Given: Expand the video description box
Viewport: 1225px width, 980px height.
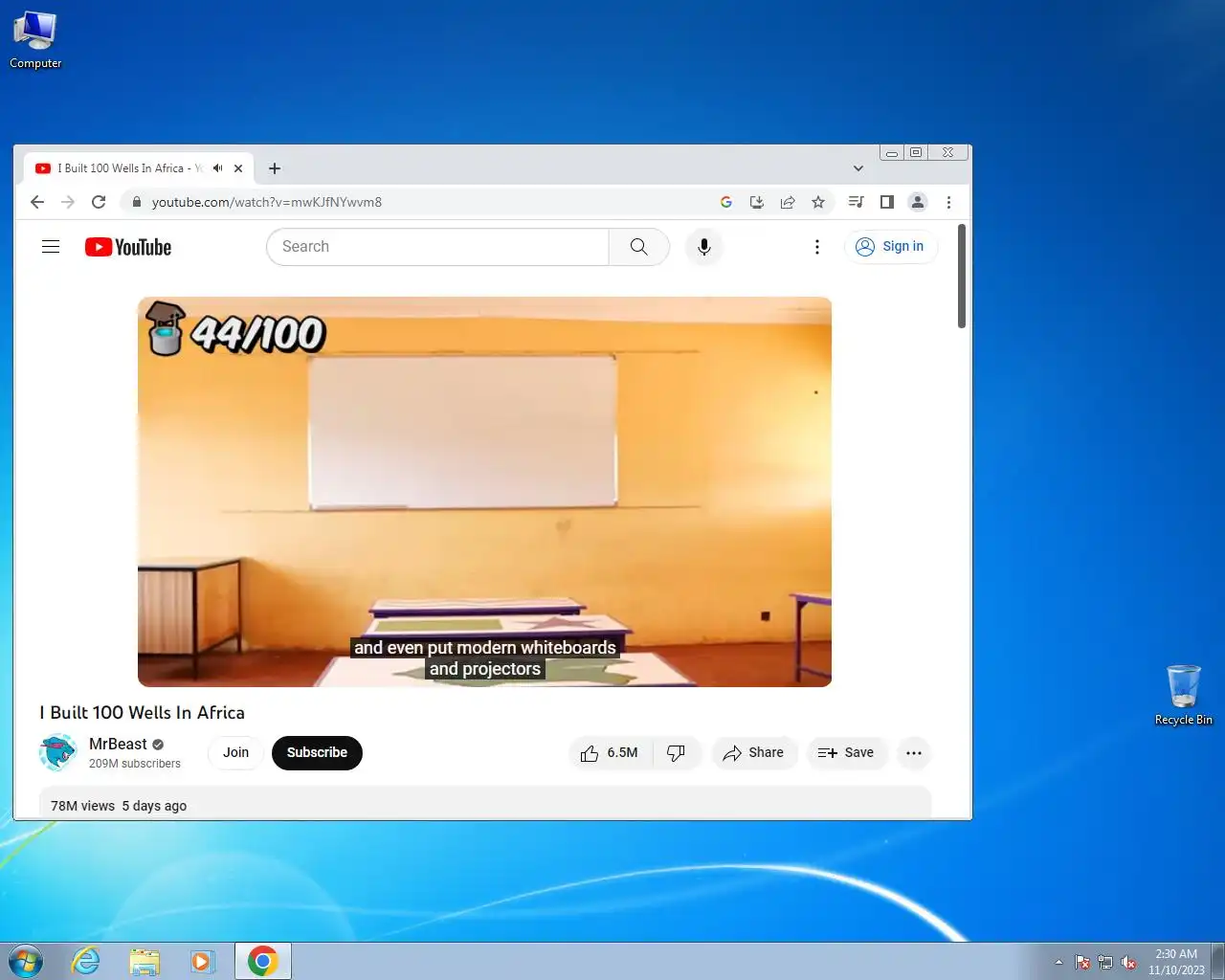Looking at the screenshot, I should click(484, 803).
